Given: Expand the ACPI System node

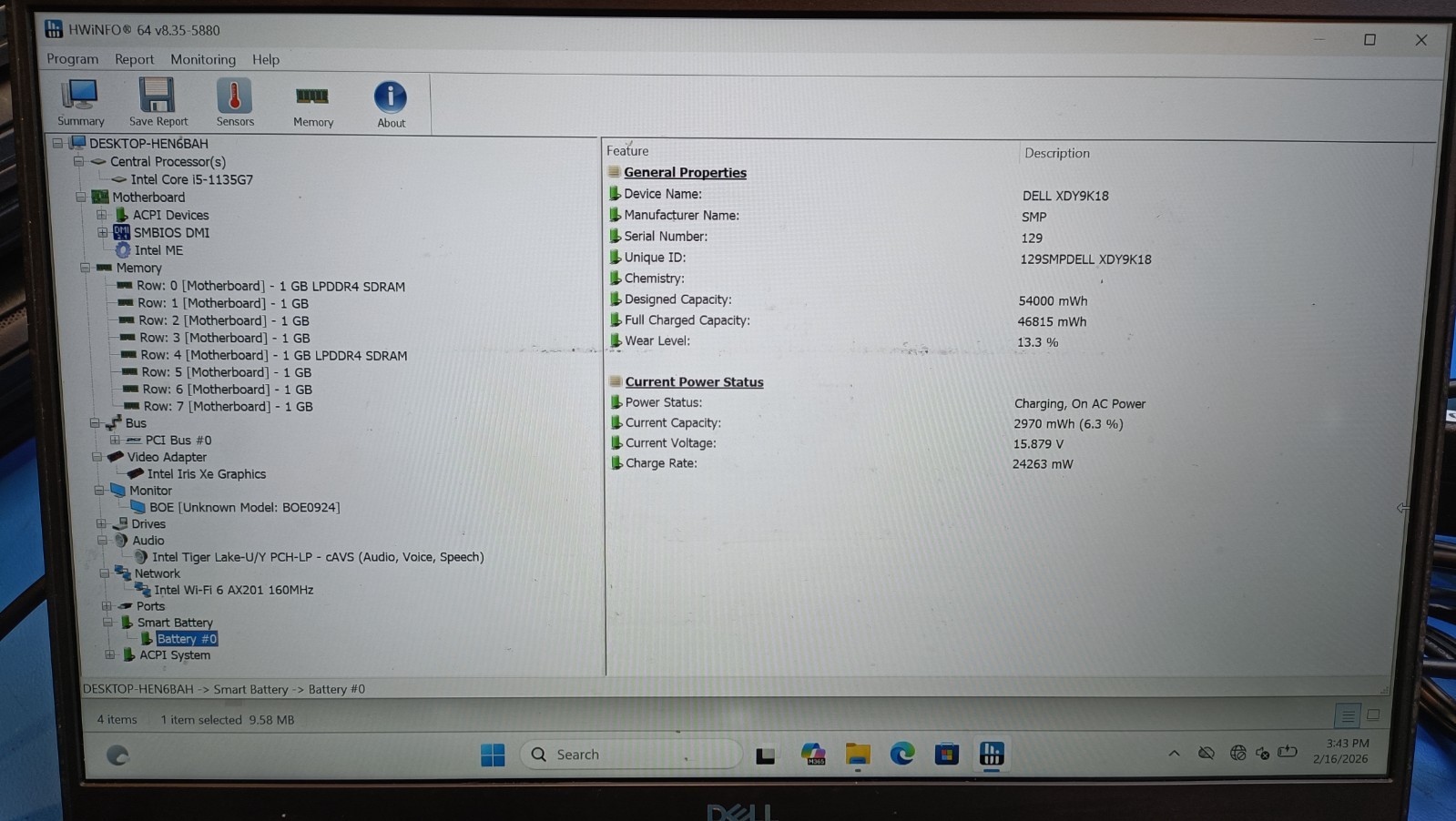Looking at the screenshot, I should (x=109, y=654).
